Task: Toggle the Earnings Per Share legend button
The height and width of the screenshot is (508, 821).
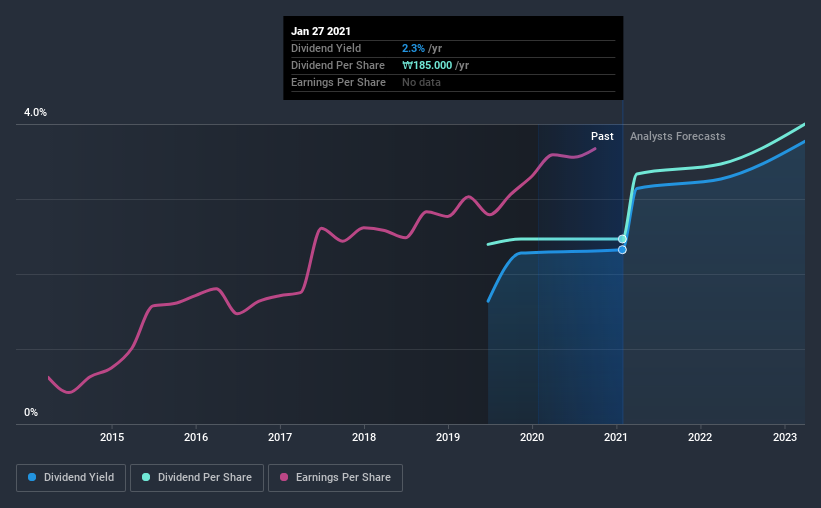Action: click(x=335, y=478)
